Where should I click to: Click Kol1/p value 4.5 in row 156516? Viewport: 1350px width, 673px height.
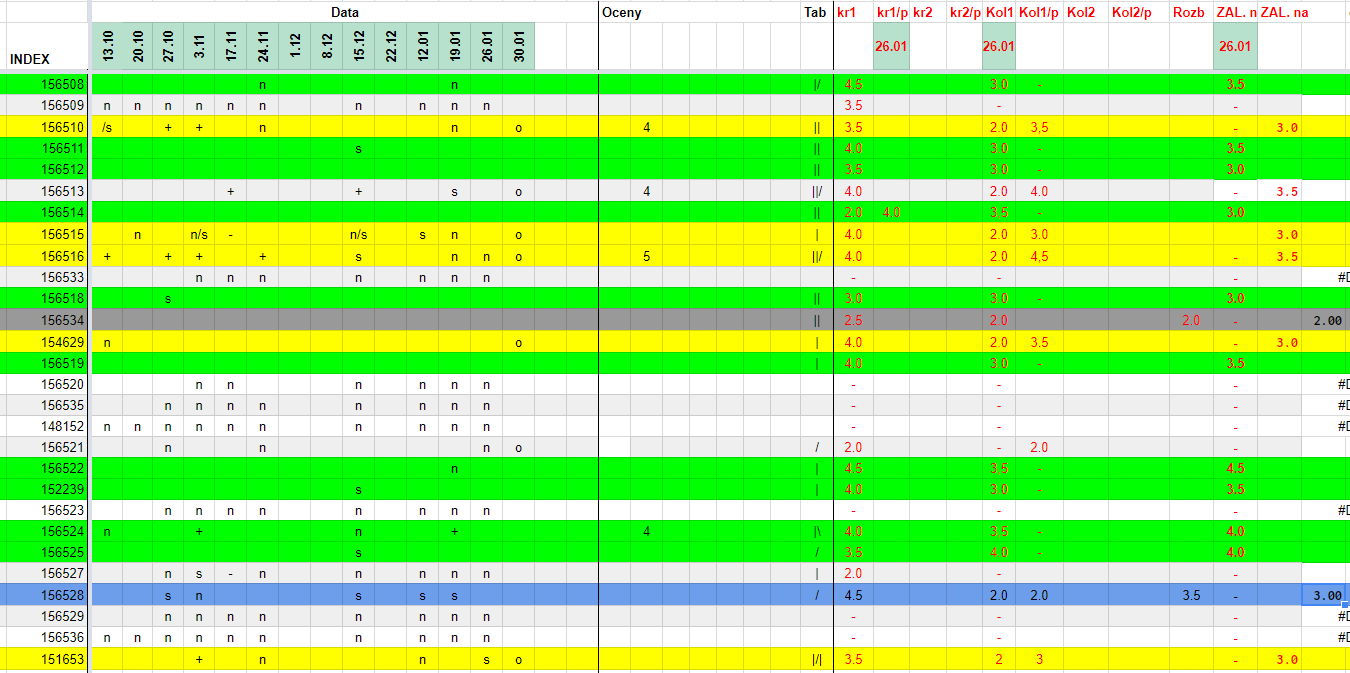pyautogui.click(x=1039, y=256)
